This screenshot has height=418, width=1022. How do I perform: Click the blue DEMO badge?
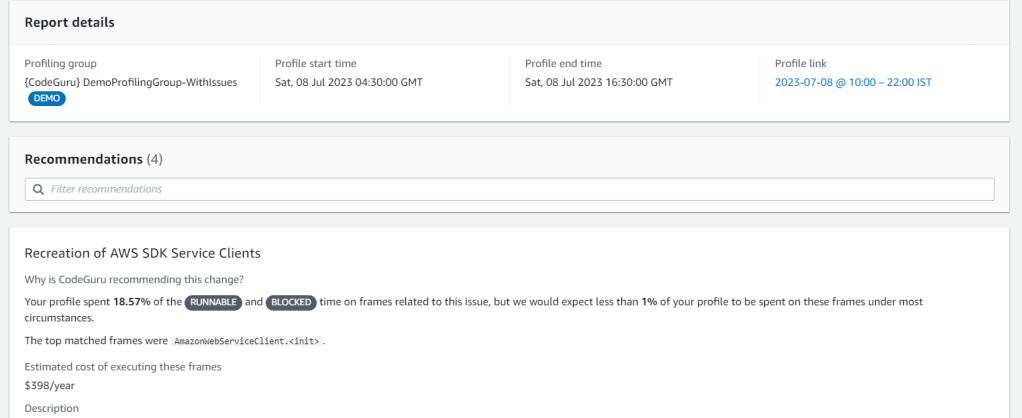45,97
